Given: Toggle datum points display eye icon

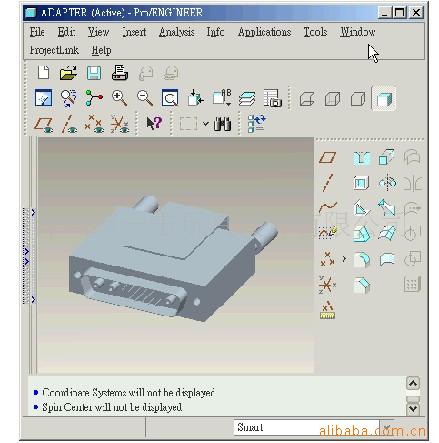Looking at the screenshot, I should [94, 124].
